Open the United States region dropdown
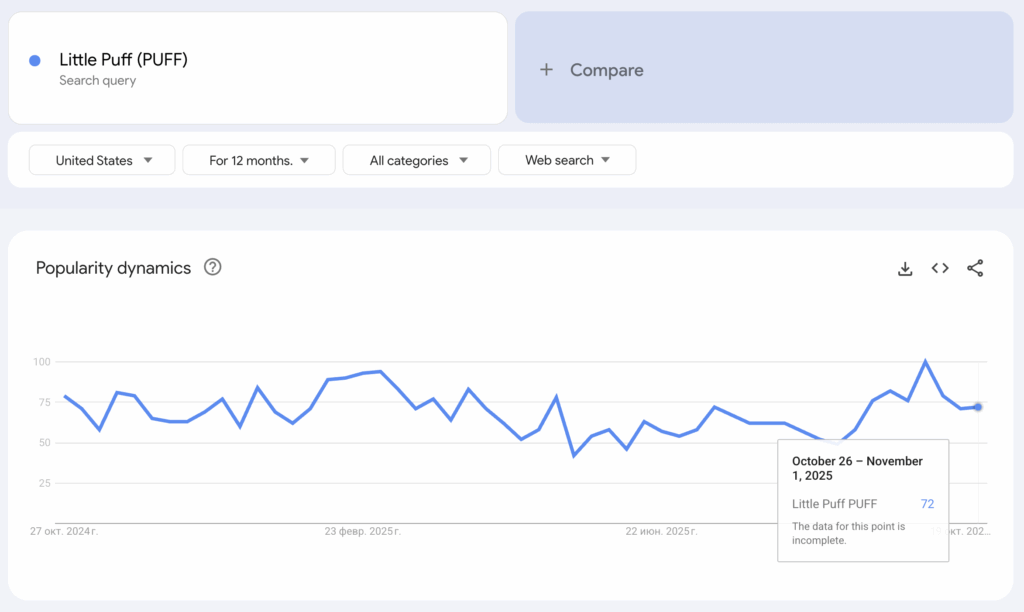 pyautogui.click(x=102, y=160)
